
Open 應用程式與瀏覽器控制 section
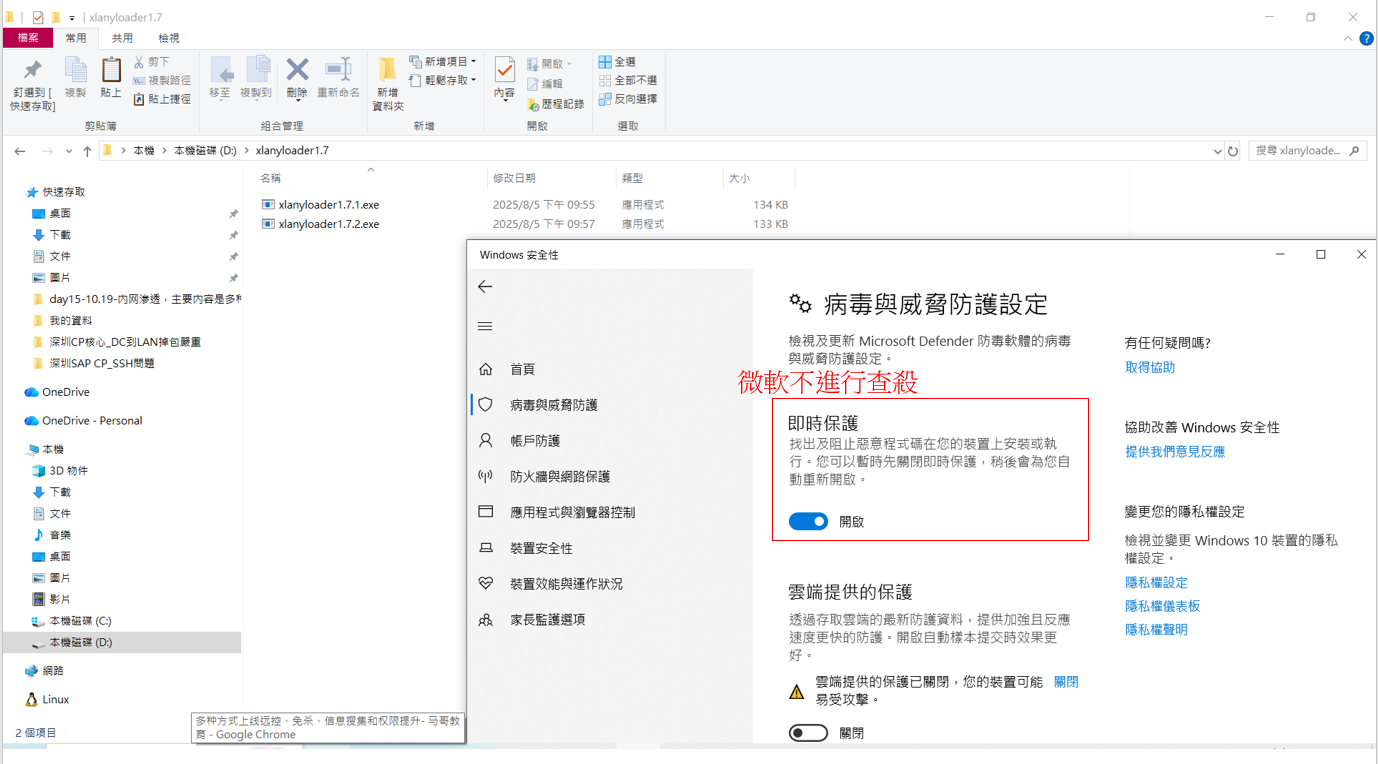click(x=572, y=512)
